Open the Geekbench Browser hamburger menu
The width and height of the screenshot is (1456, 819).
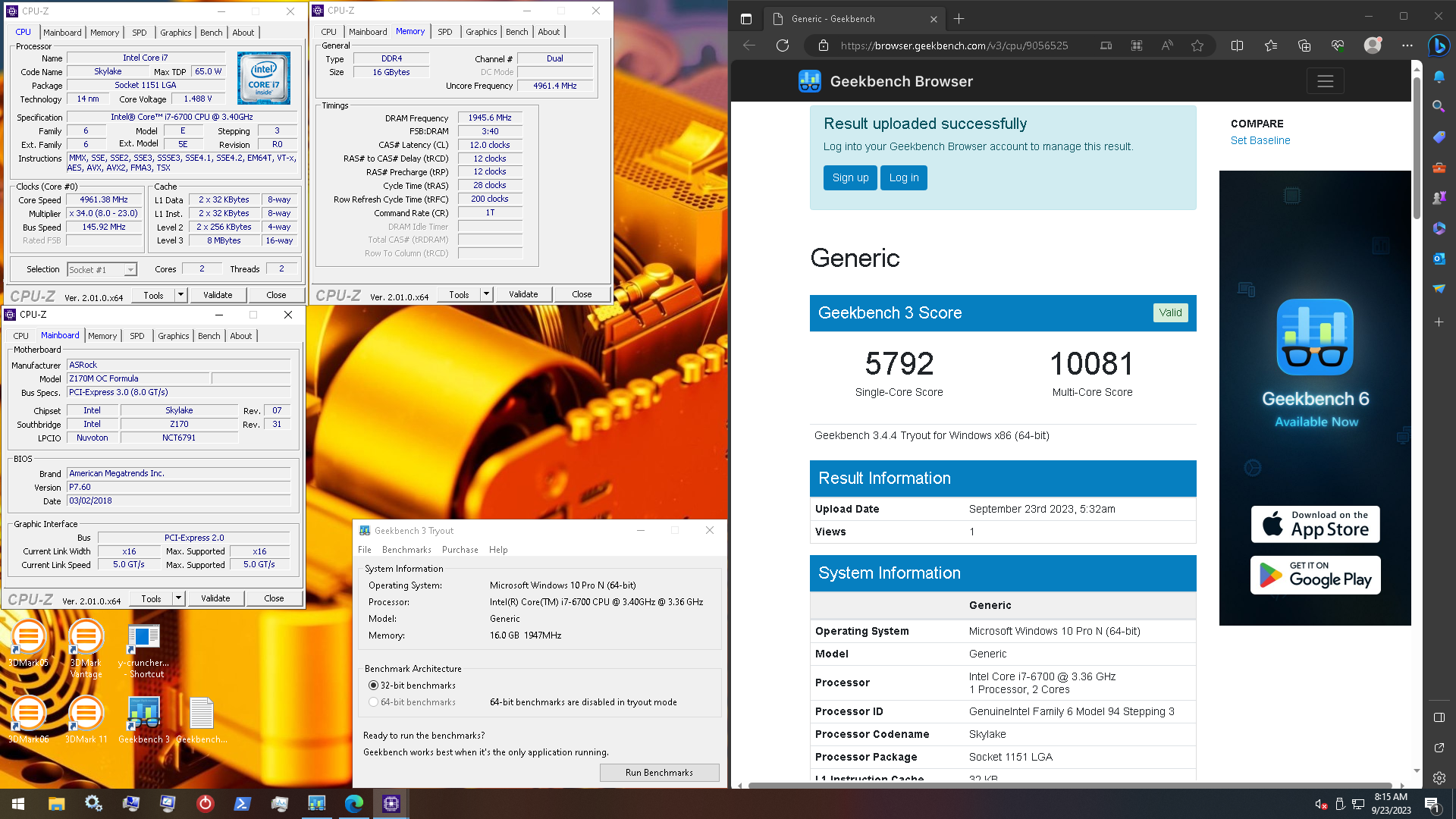coord(1325,81)
